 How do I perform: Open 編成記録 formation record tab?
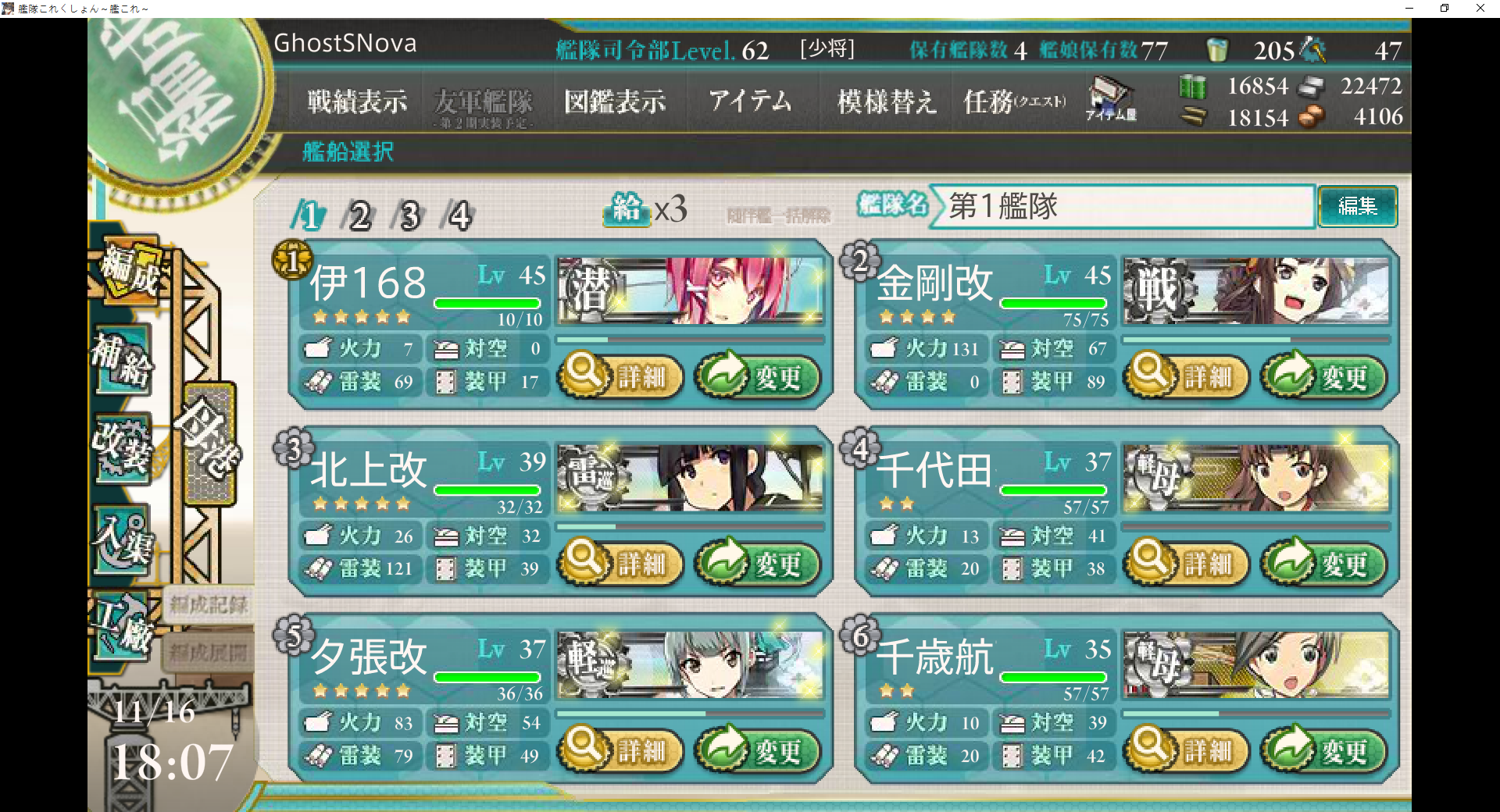click(x=208, y=604)
